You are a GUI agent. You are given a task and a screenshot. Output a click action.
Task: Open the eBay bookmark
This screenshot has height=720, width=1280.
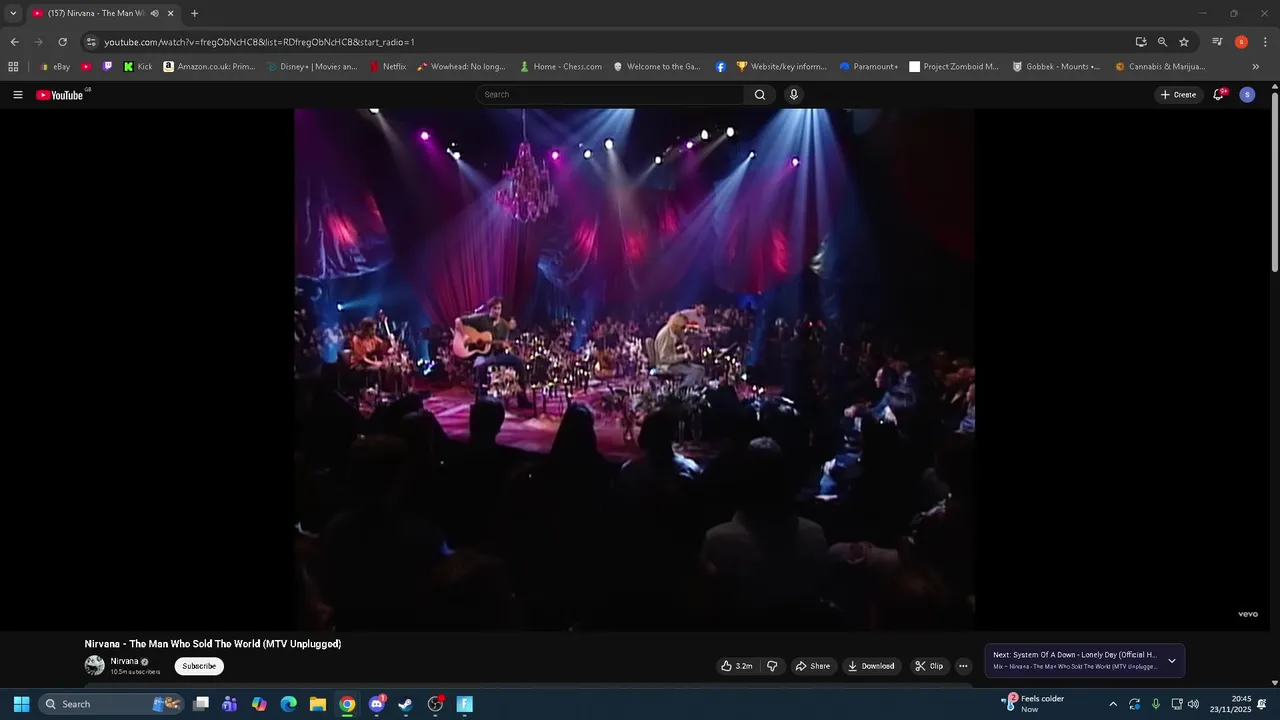56,67
